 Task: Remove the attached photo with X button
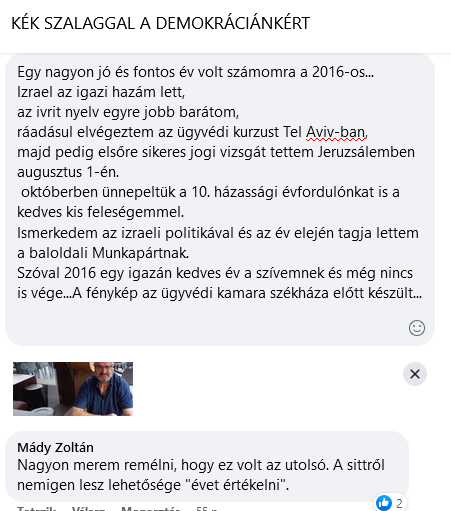[415, 374]
